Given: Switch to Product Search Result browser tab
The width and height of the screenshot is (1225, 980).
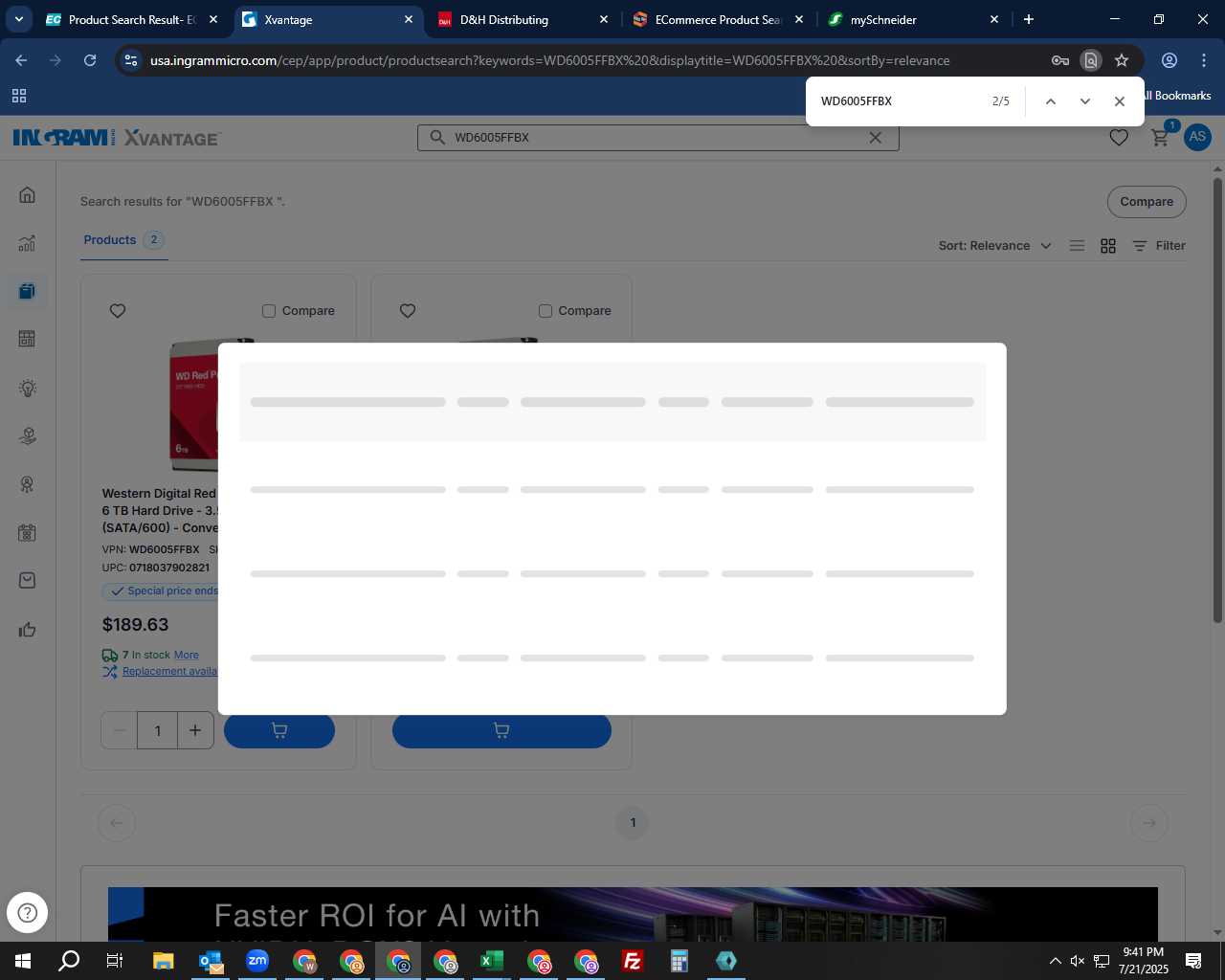Looking at the screenshot, I should tap(132, 19).
